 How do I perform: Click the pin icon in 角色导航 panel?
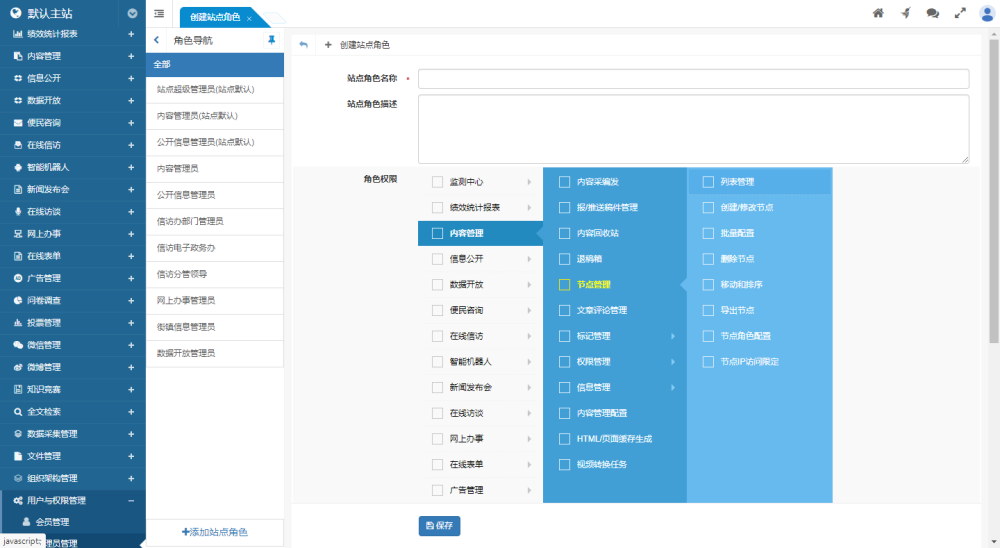point(271,40)
